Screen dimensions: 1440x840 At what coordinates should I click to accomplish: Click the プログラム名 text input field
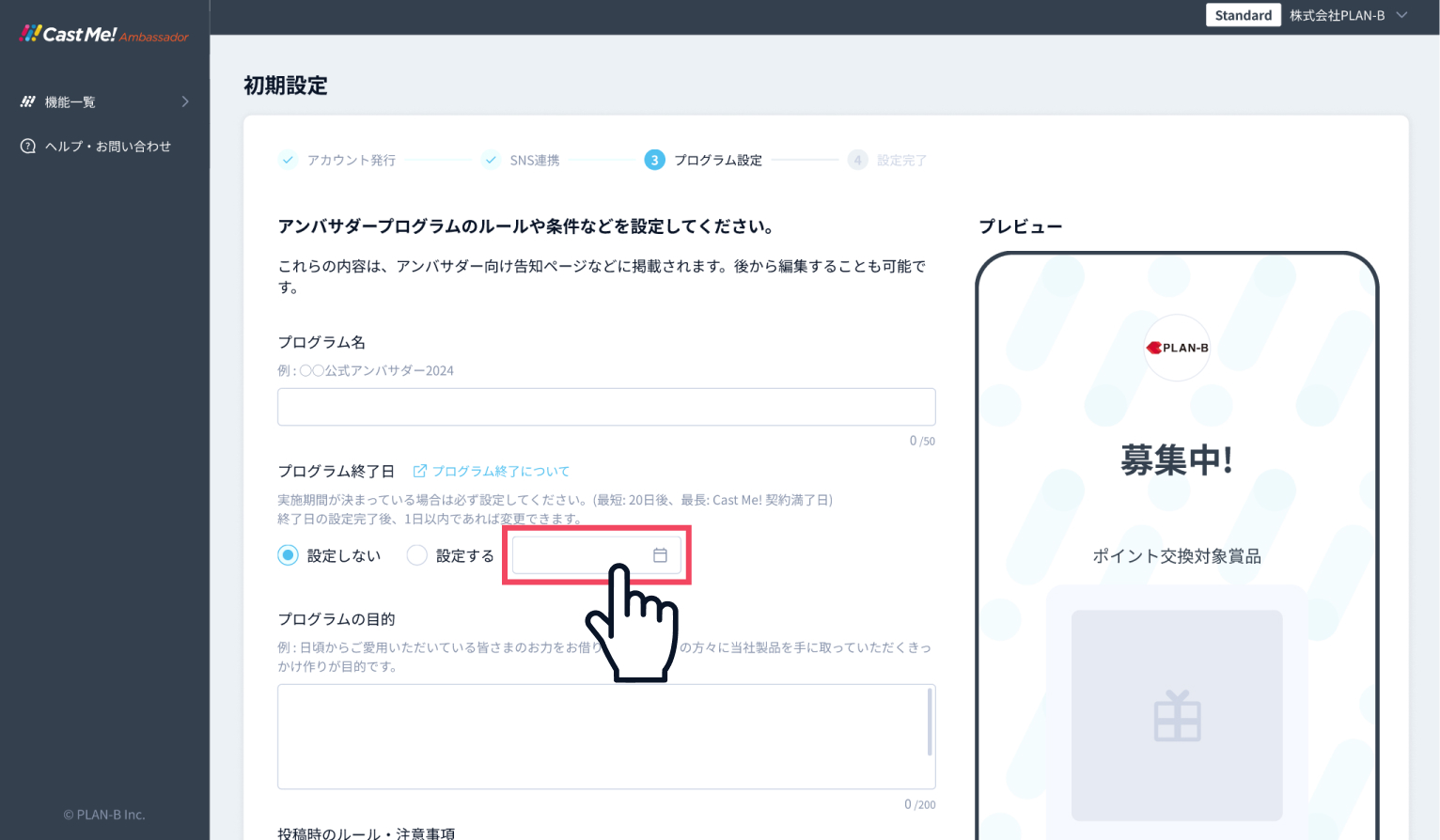click(606, 407)
